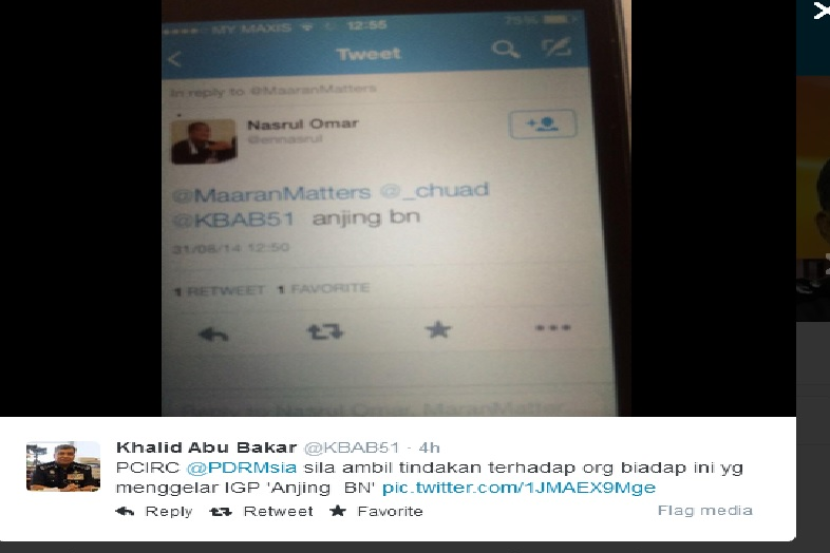The height and width of the screenshot is (553, 830).
Task: Close the media viewer with the X
Action: coord(822,10)
